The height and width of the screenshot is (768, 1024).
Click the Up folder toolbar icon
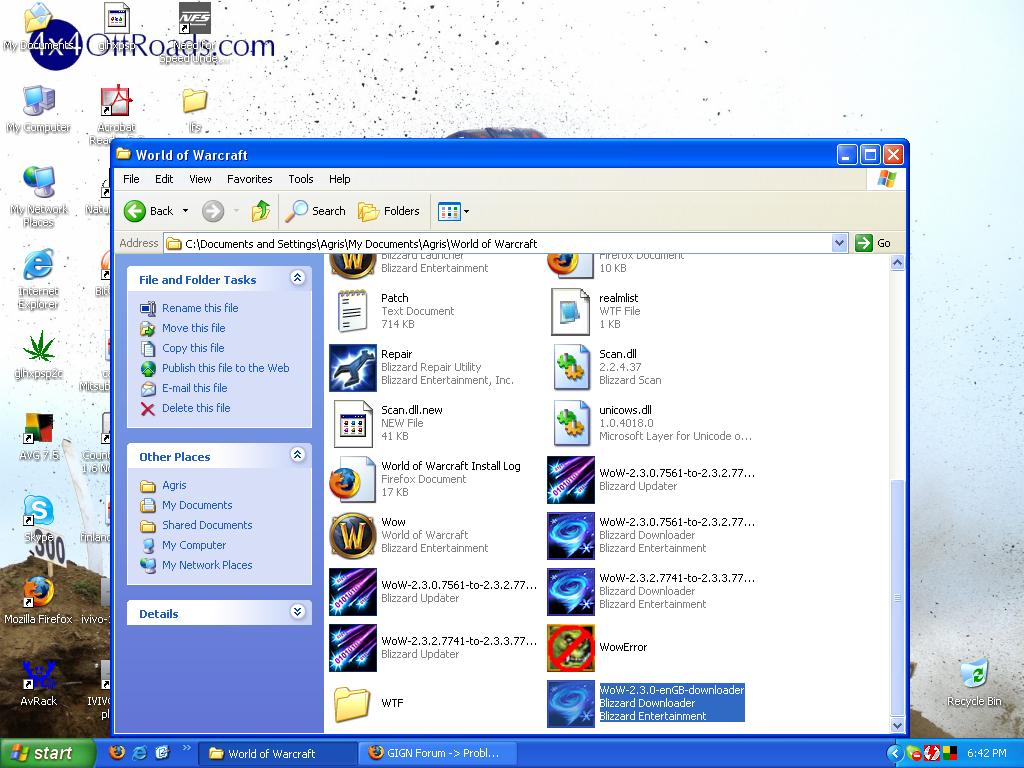click(261, 211)
